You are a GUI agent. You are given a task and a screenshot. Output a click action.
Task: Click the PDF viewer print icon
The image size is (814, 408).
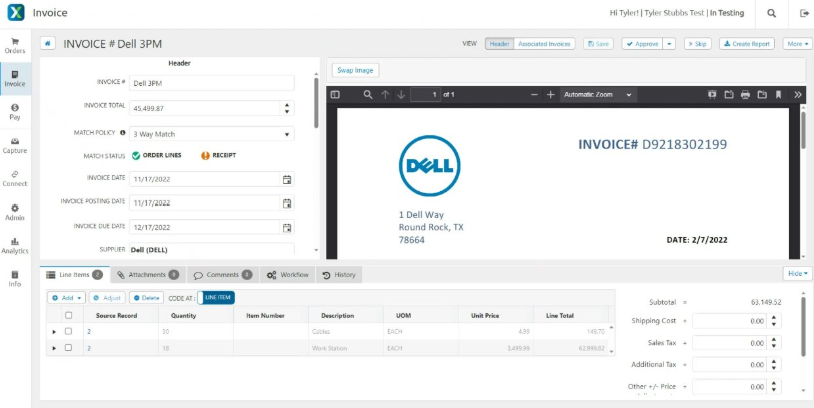[x=745, y=95]
